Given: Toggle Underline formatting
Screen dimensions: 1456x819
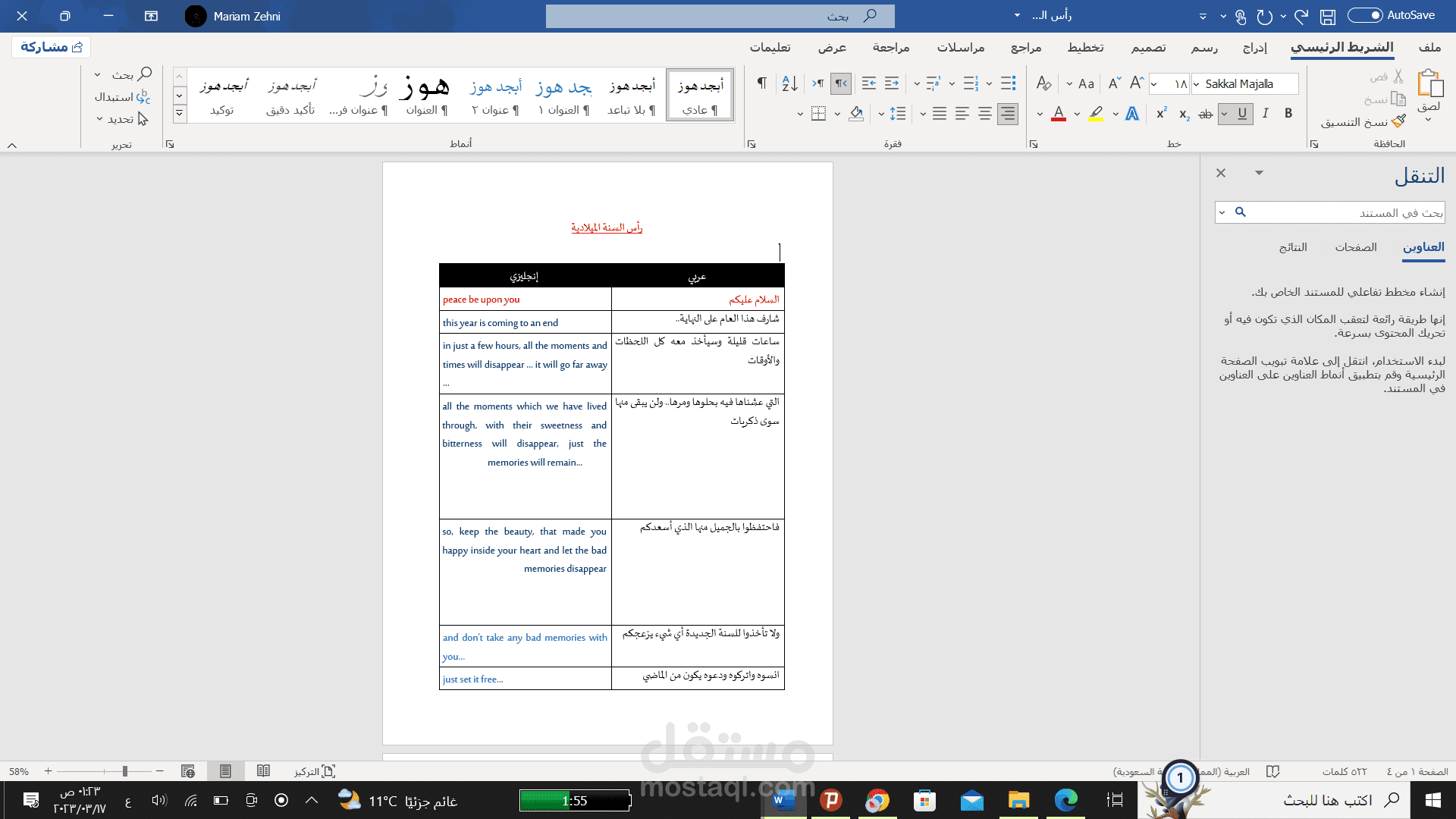Looking at the screenshot, I should (1242, 114).
